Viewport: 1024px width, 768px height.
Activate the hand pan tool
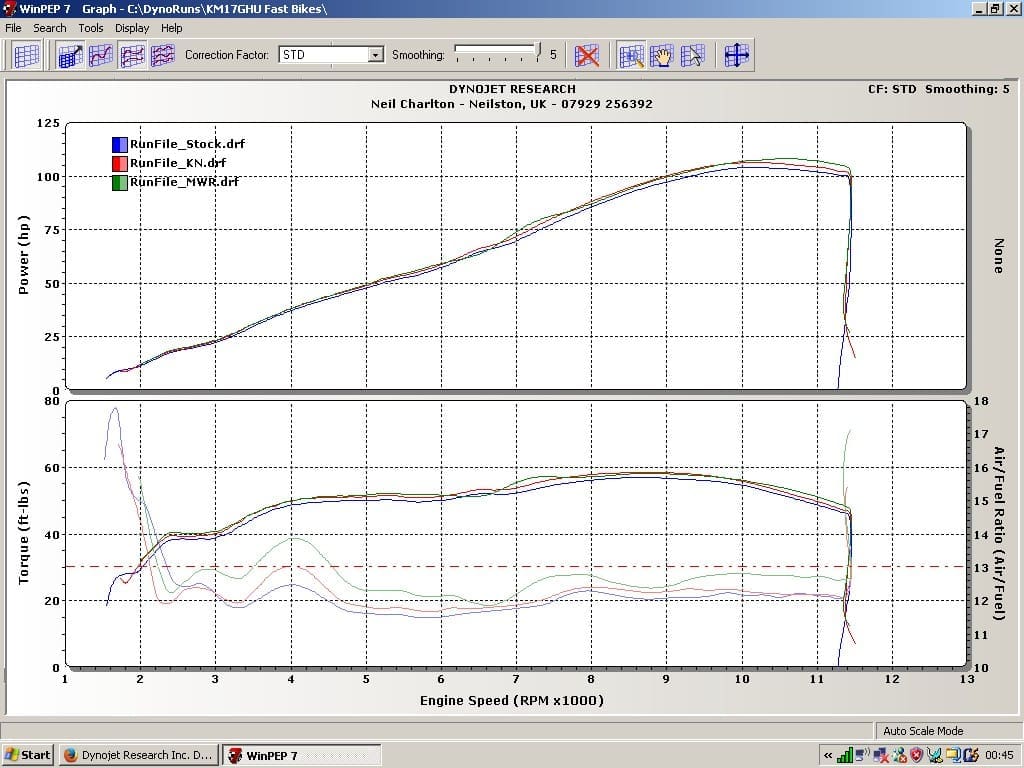662,55
